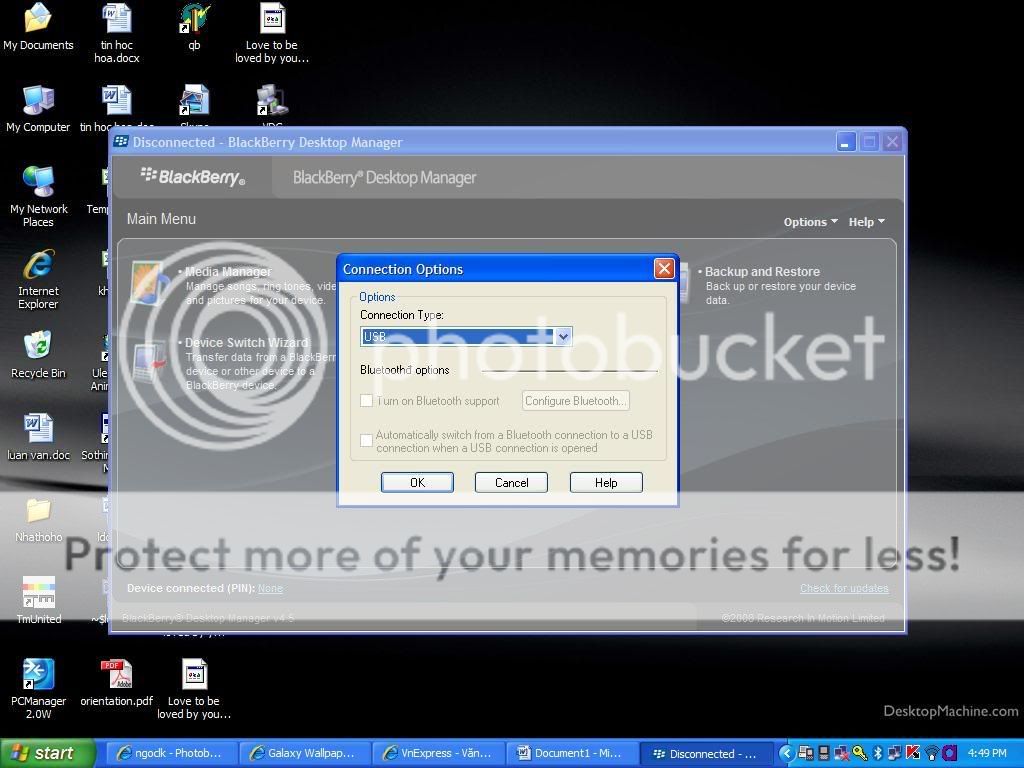This screenshot has width=1024, height=768.
Task: Open the Windows Start menu
Action: tap(47, 753)
